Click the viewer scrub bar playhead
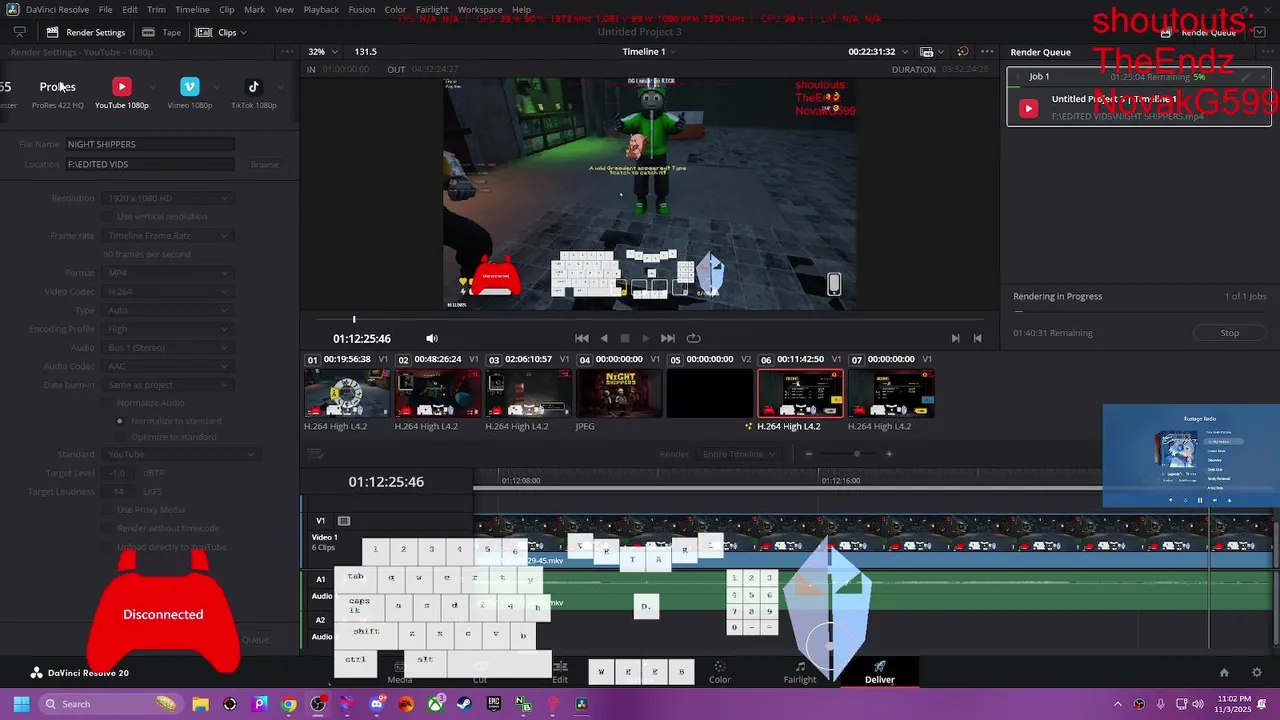 pyautogui.click(x=353, y=319)
